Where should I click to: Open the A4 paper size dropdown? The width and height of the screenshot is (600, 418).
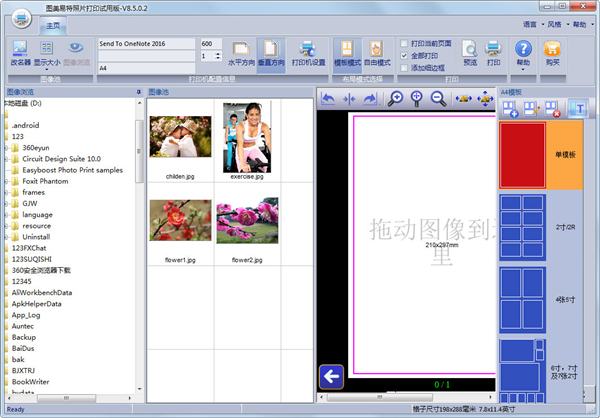coord(146,68)
